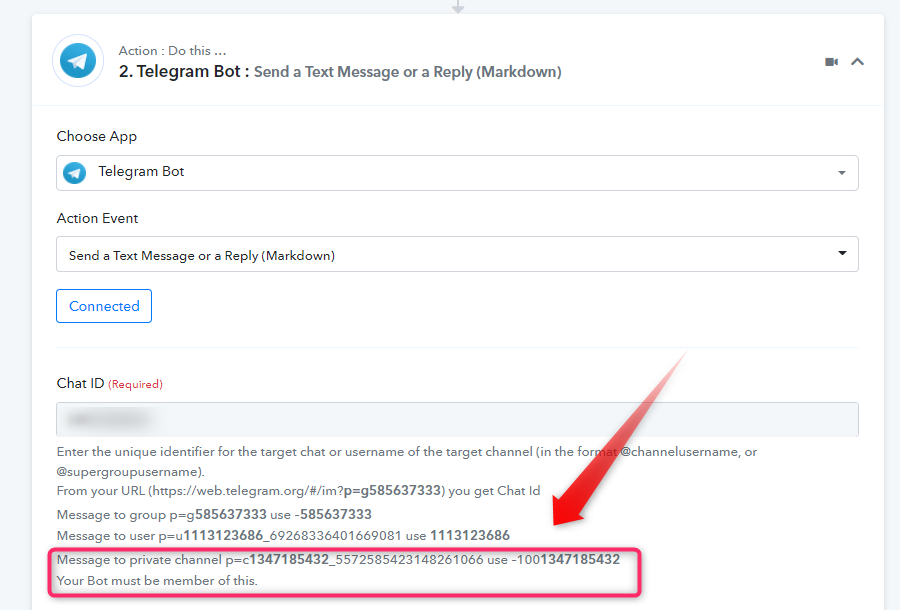Click 'Your Bot must be member of this.' text
Image resolution: width=900 pixels, height=610 pixels.
pyautogui.click(x=157, y=581)
